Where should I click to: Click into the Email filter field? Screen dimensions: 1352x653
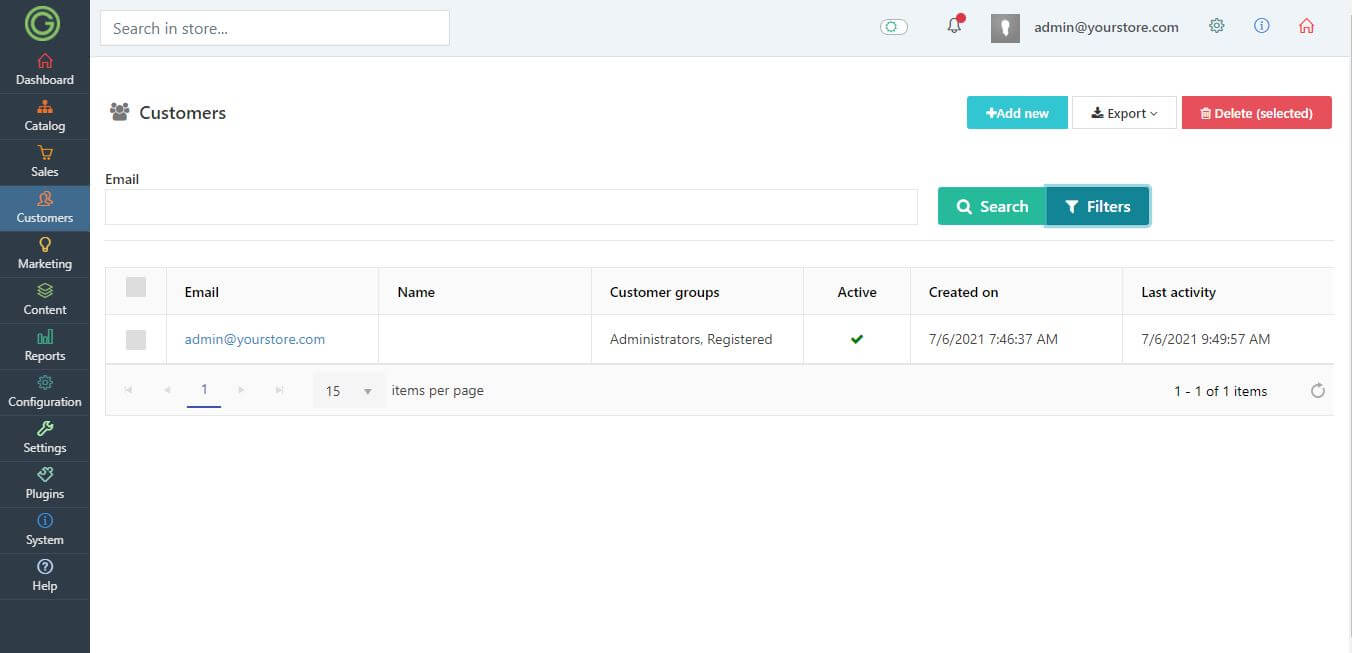tap(511, 207)
